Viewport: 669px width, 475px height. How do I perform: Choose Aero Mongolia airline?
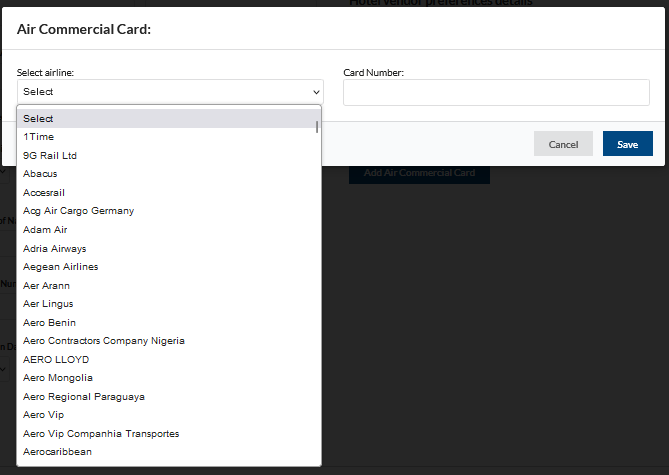169,379
